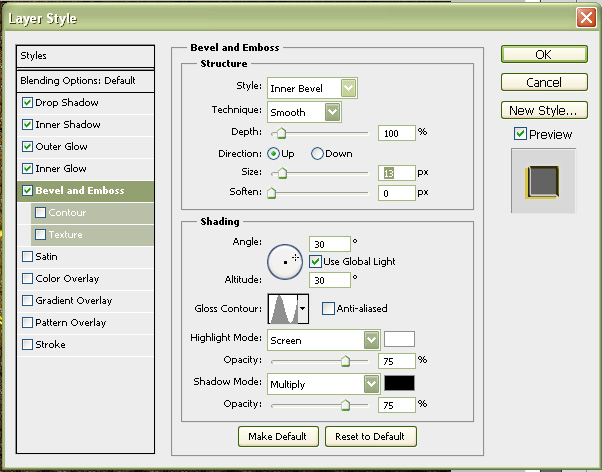Select the Drop Shadow label in the list
This screenshot has height=472, width=602.
67,103
